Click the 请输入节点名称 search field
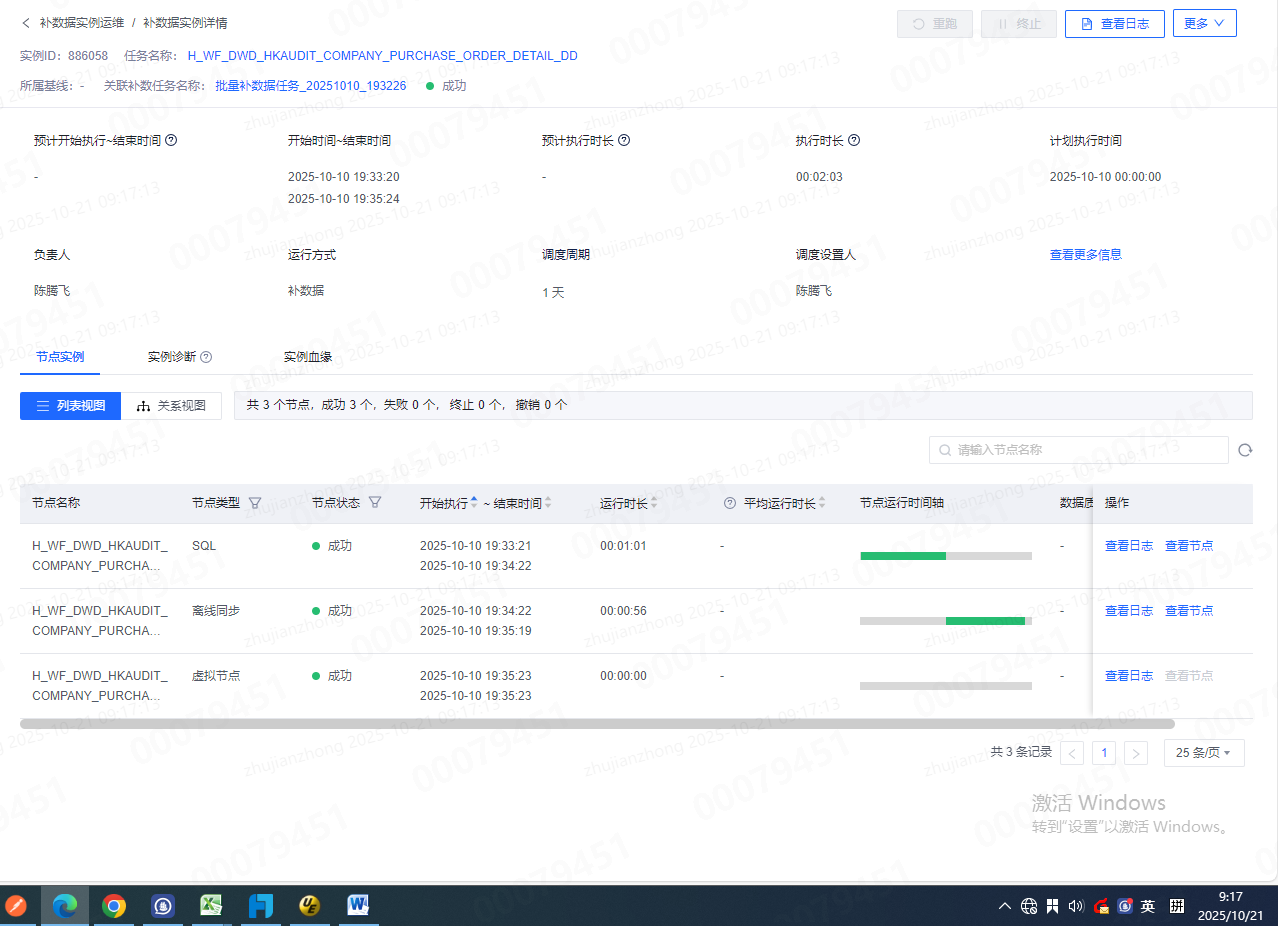Screen dimensions: 1278x926 click(x=1080, y=450)
